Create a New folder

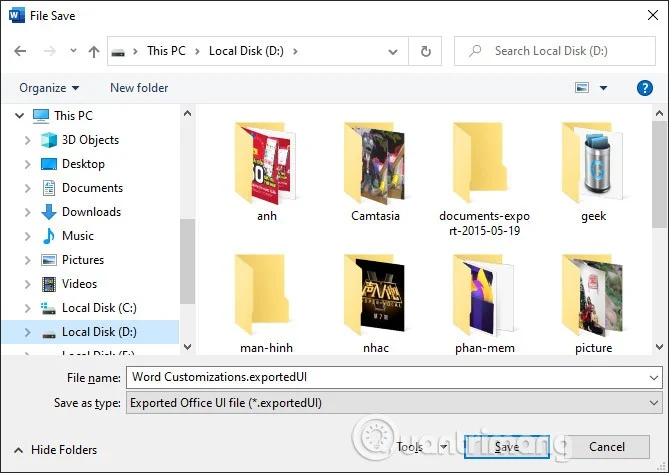tap(139, 88)
